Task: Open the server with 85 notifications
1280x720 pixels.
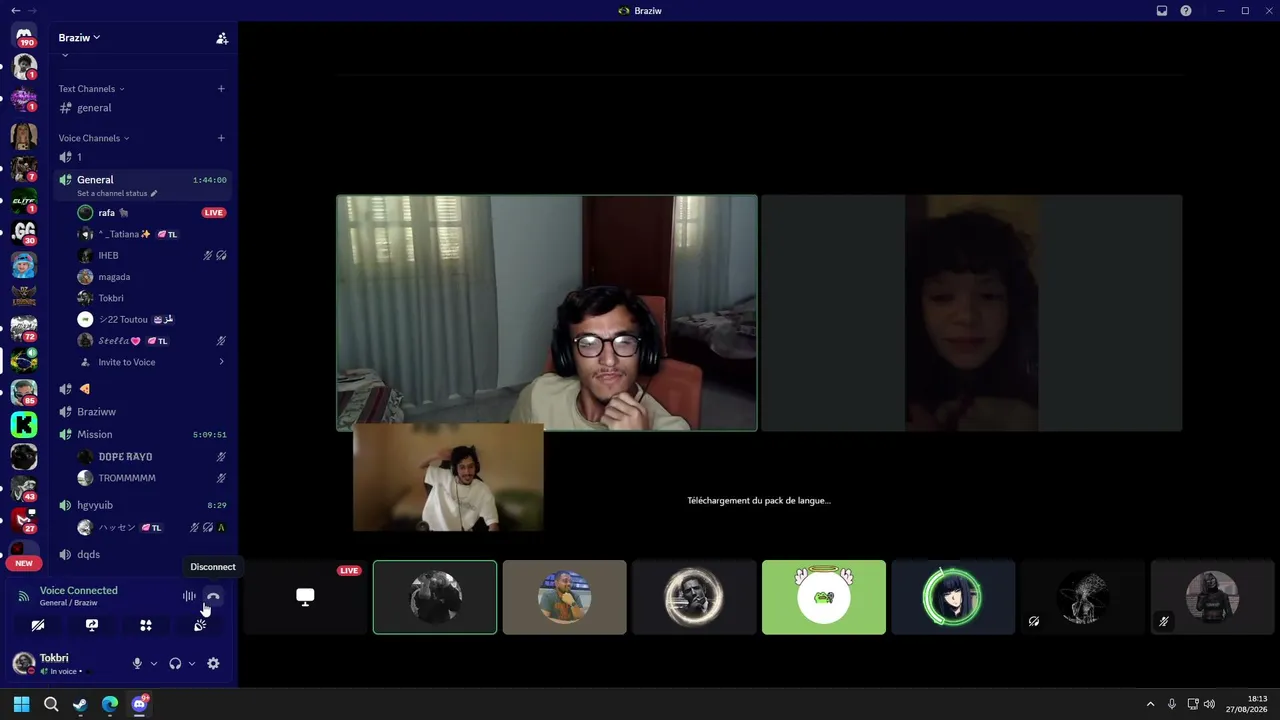Action: (x=24, y=392)
